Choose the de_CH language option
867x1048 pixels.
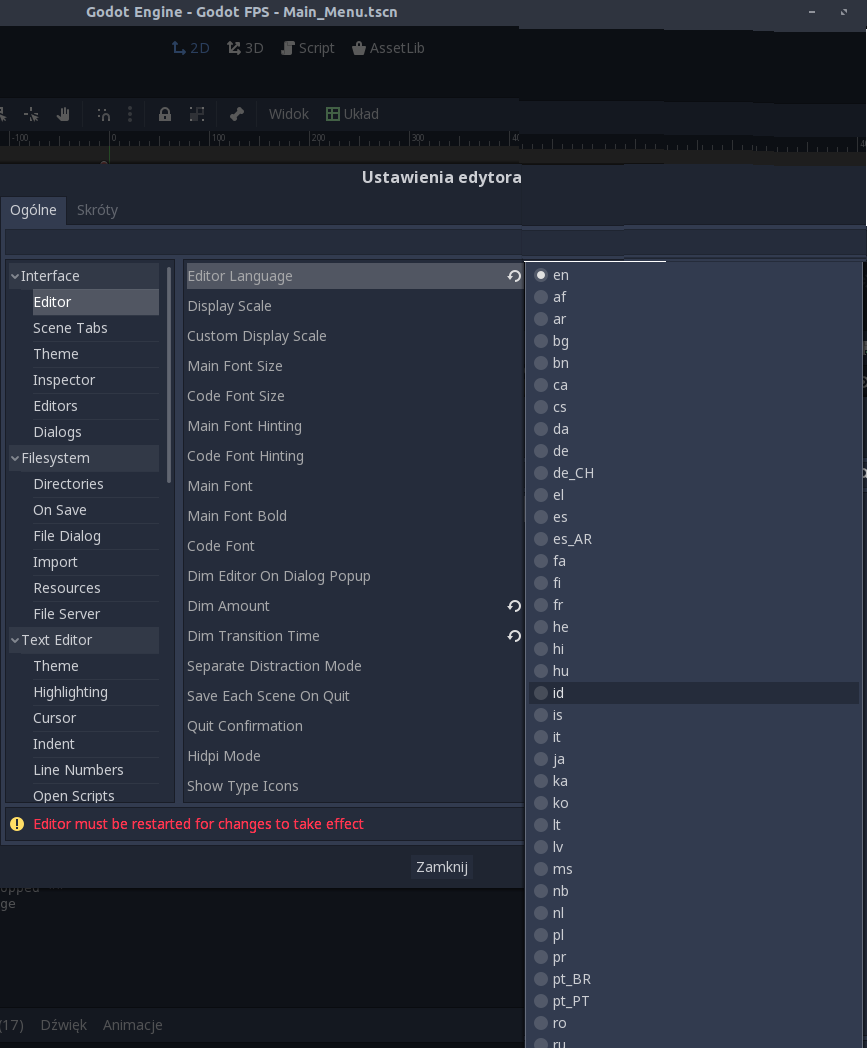coord(694,473)
